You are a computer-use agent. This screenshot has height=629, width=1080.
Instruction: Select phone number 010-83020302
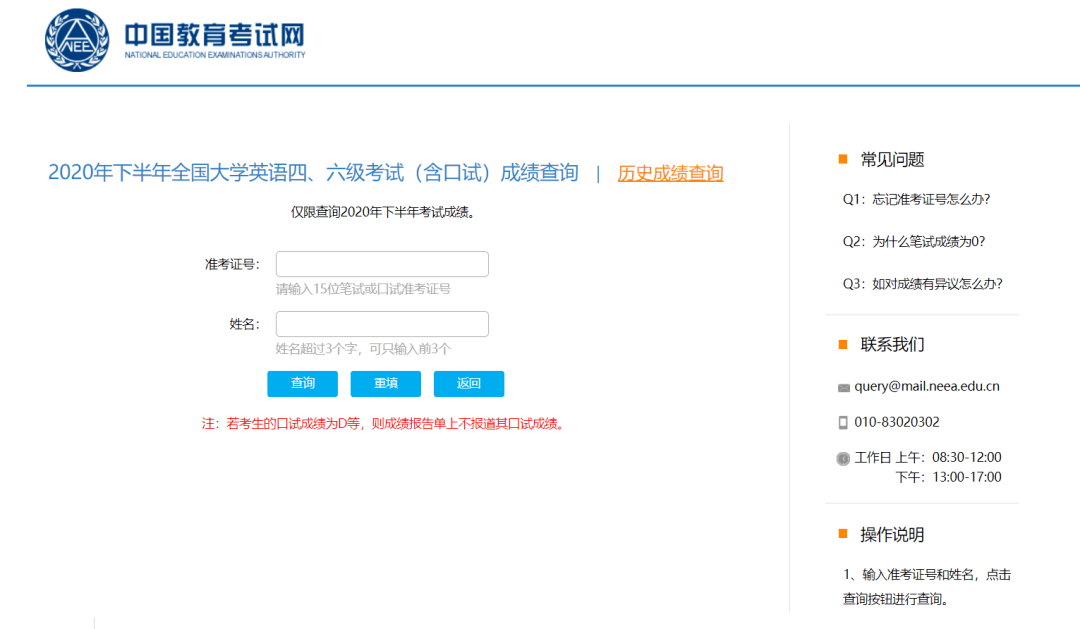tap(897, 422)
